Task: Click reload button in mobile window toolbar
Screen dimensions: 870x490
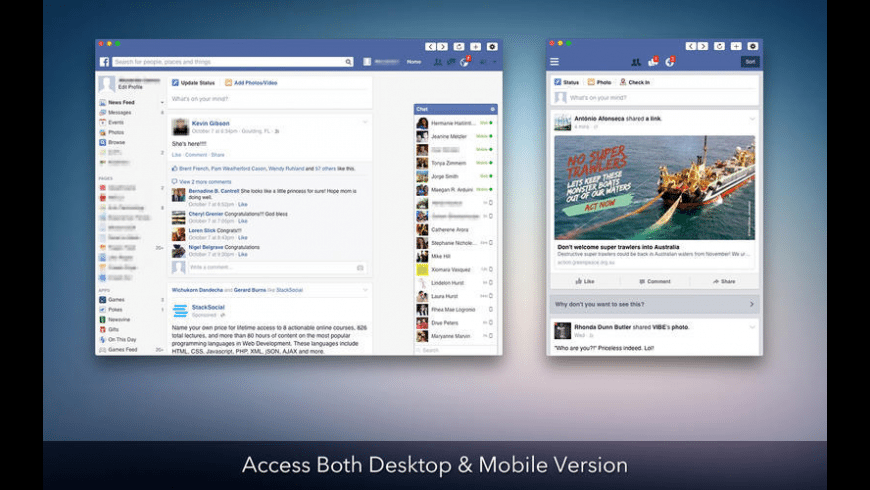Action: click(719, 46)
